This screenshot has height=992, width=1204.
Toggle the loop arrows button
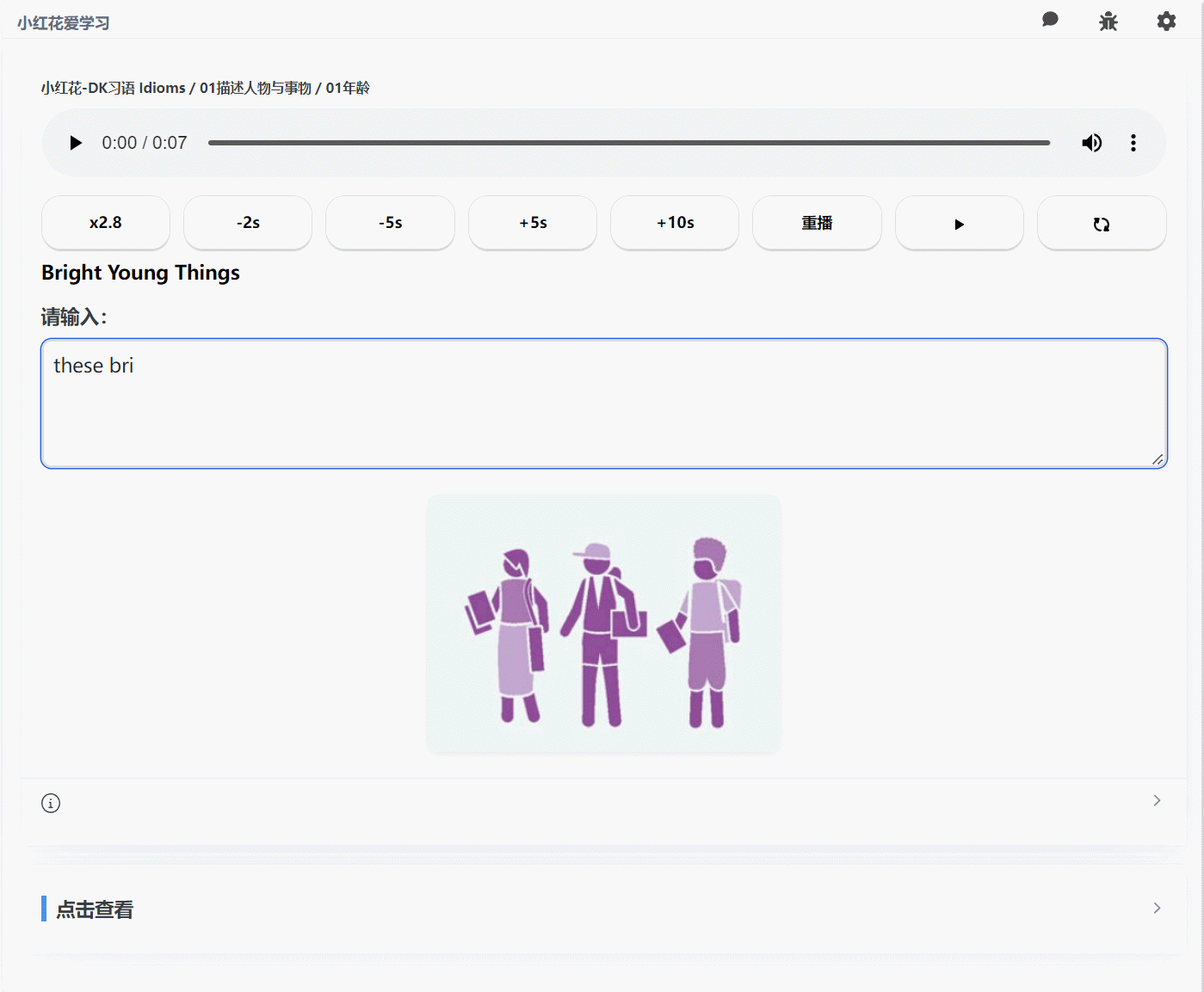pos(1102,224)
